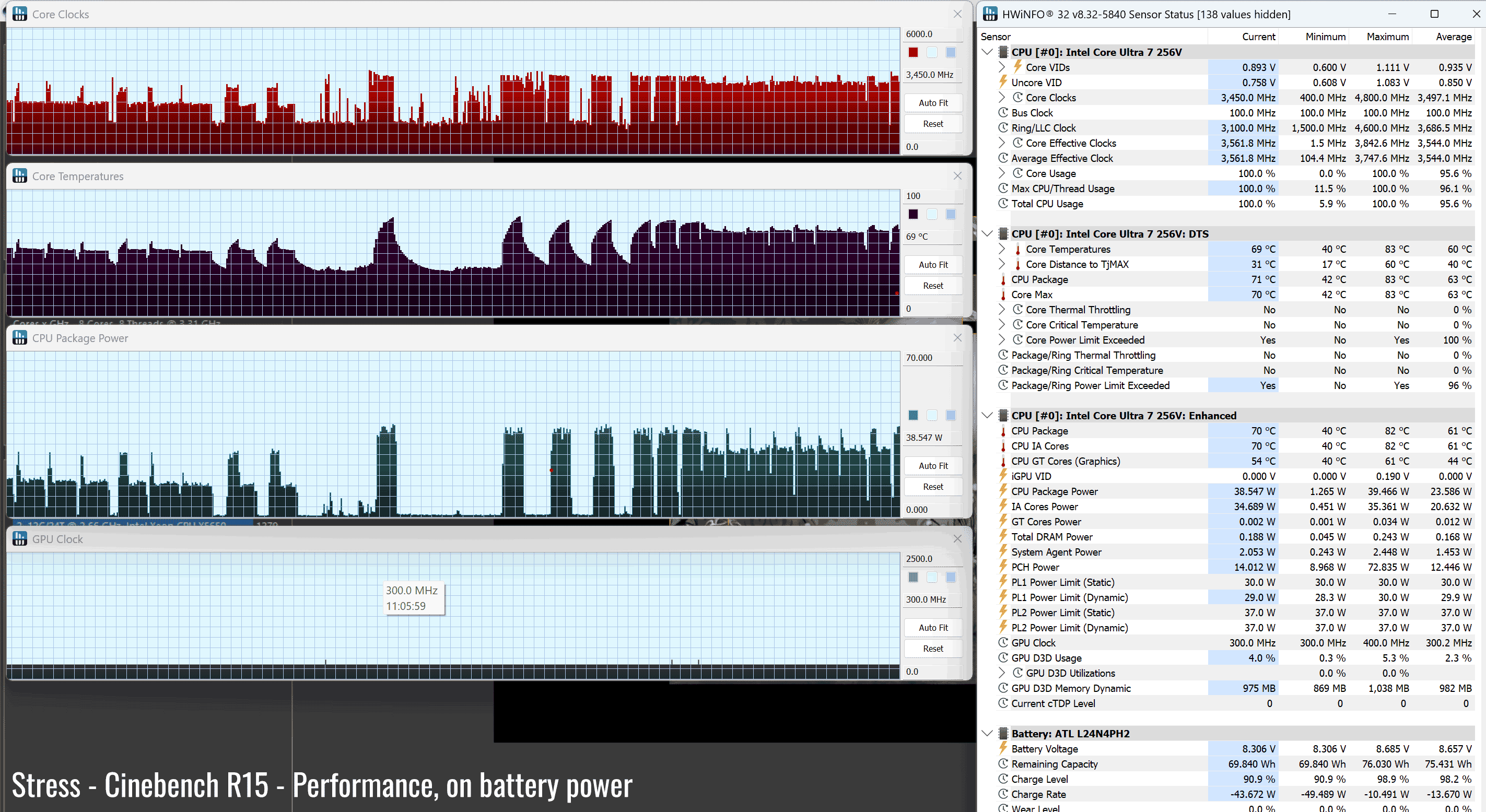The height and width of the screenshot is (812, 1486).
Task: Click the thermometer icon beside Core Max
Action: 1003,295
